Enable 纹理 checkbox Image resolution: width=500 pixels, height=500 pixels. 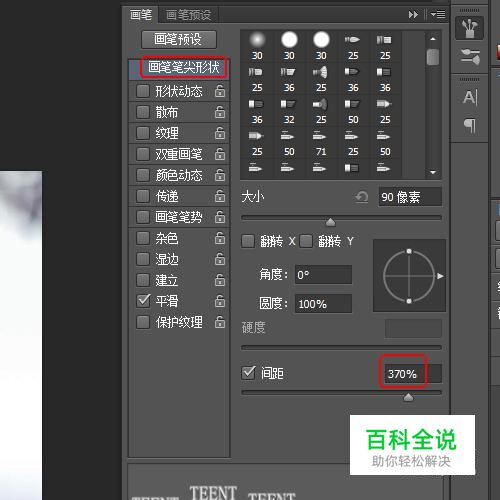tap(143, 133)
